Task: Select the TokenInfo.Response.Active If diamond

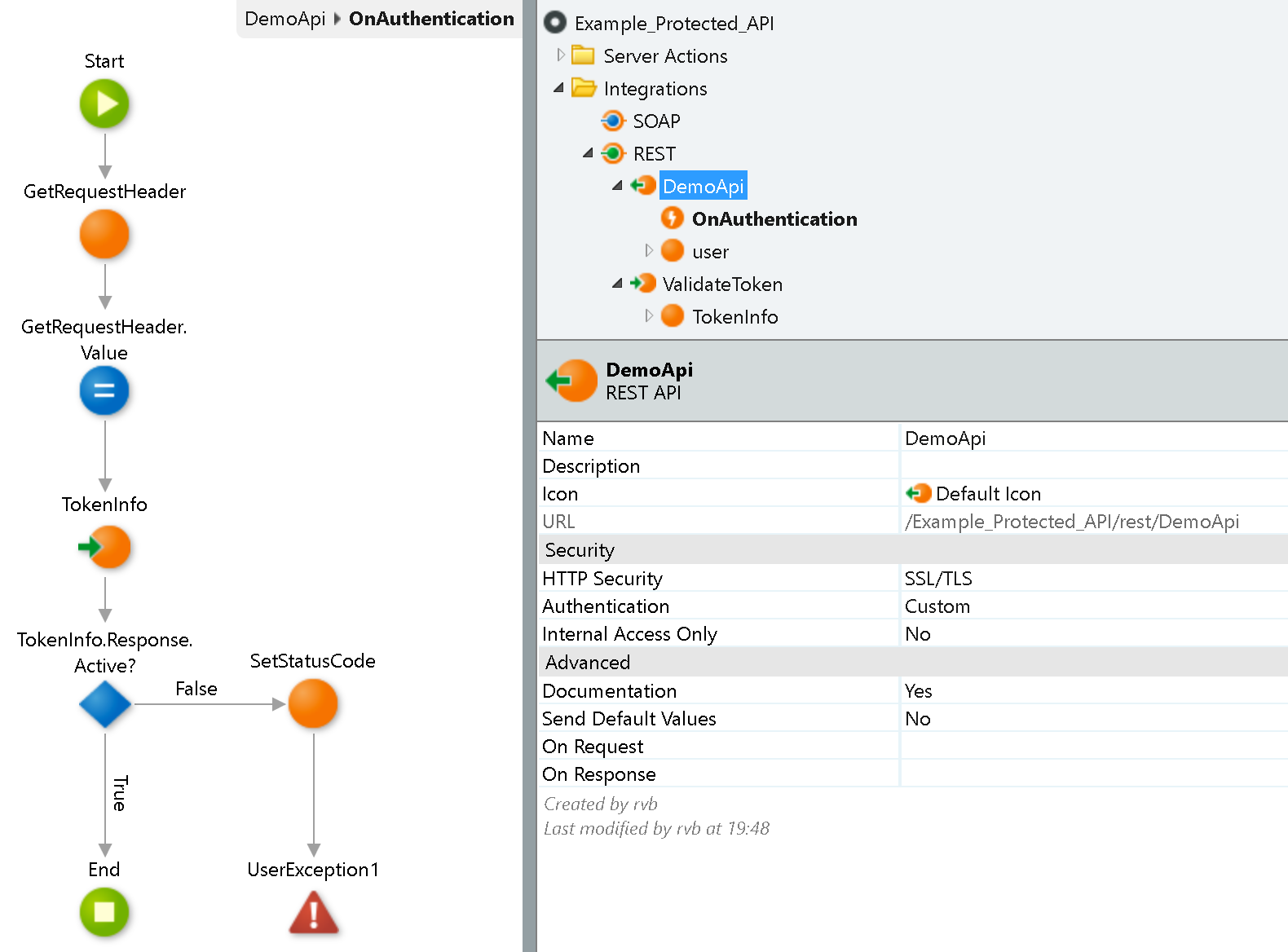Action: point(105,704)
